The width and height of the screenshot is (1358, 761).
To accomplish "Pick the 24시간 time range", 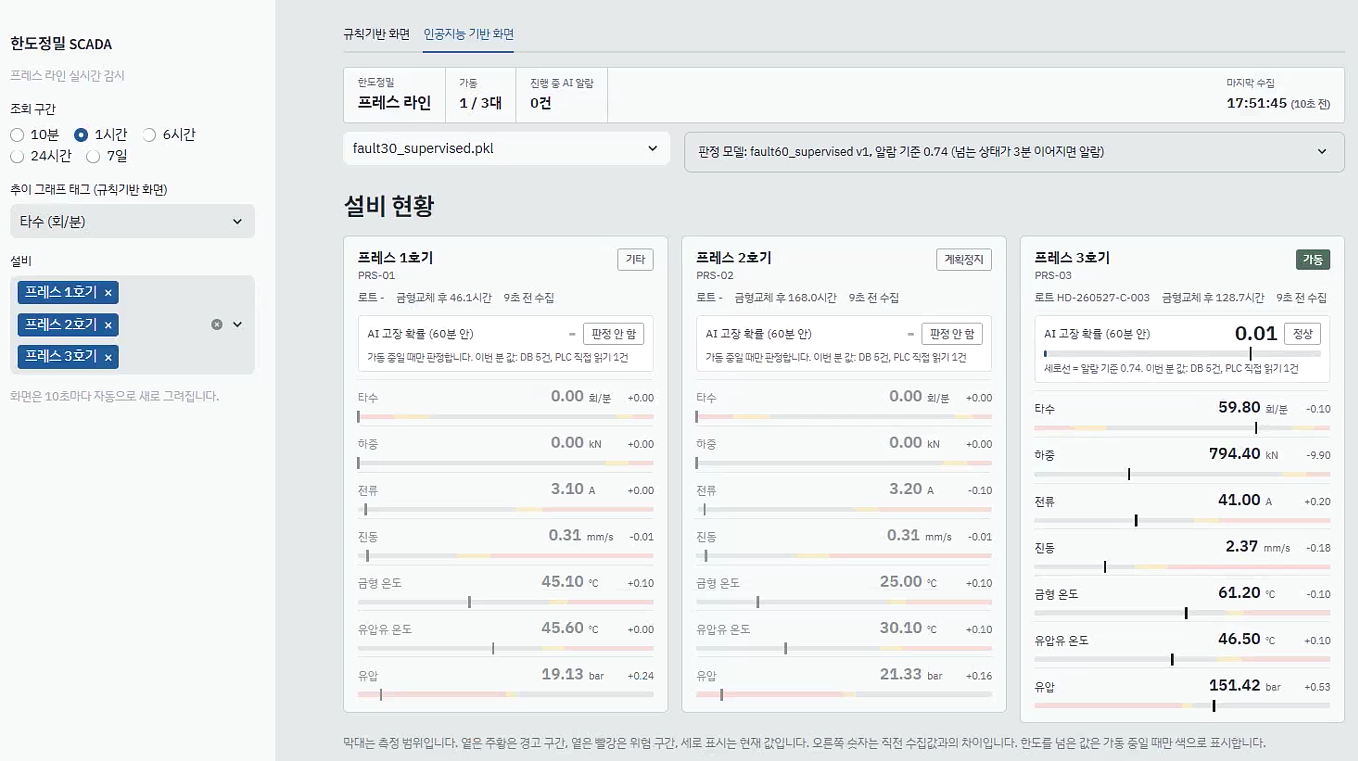I will 41,156.
